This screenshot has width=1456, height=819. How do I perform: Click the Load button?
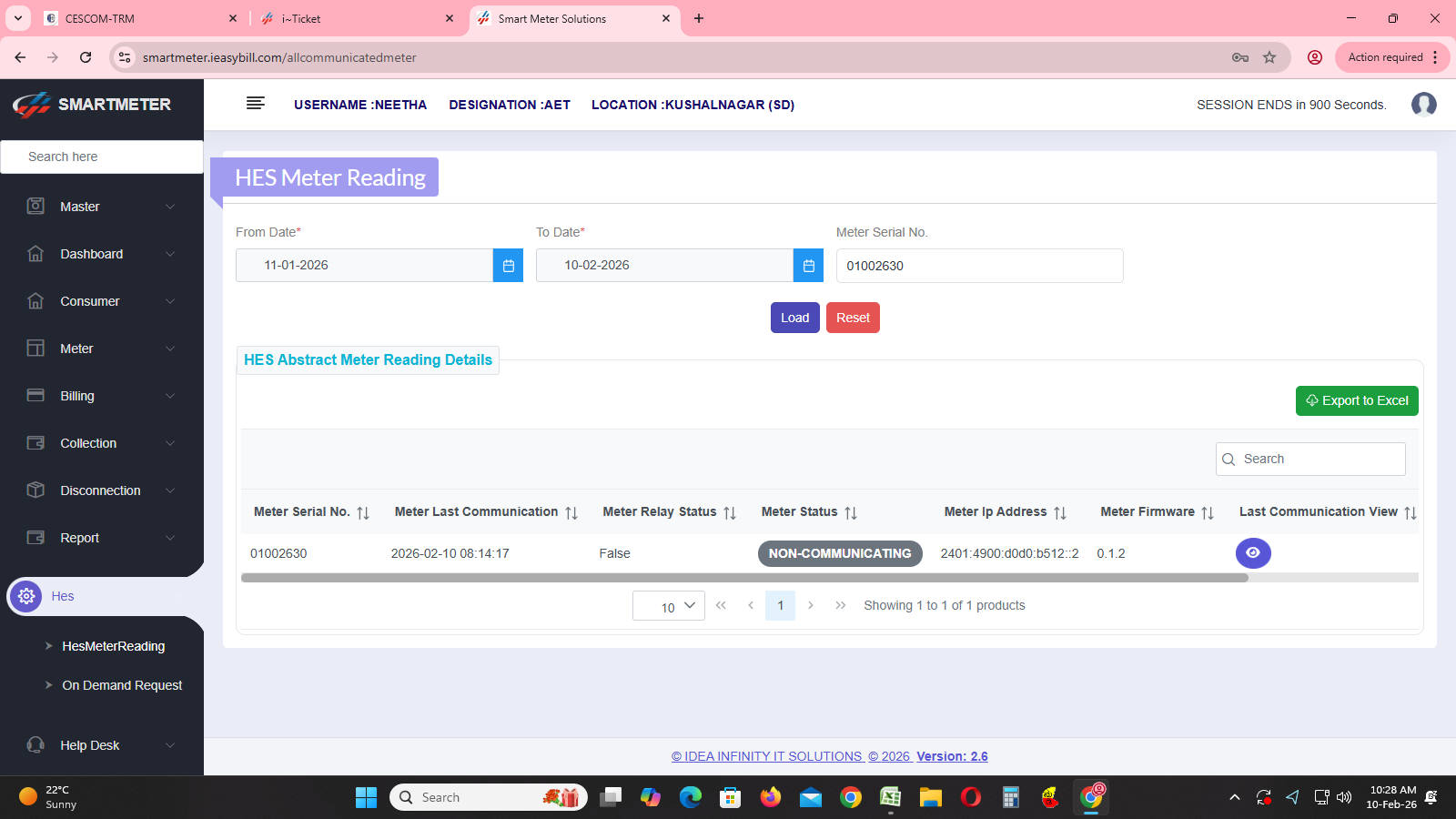point(794,318)
